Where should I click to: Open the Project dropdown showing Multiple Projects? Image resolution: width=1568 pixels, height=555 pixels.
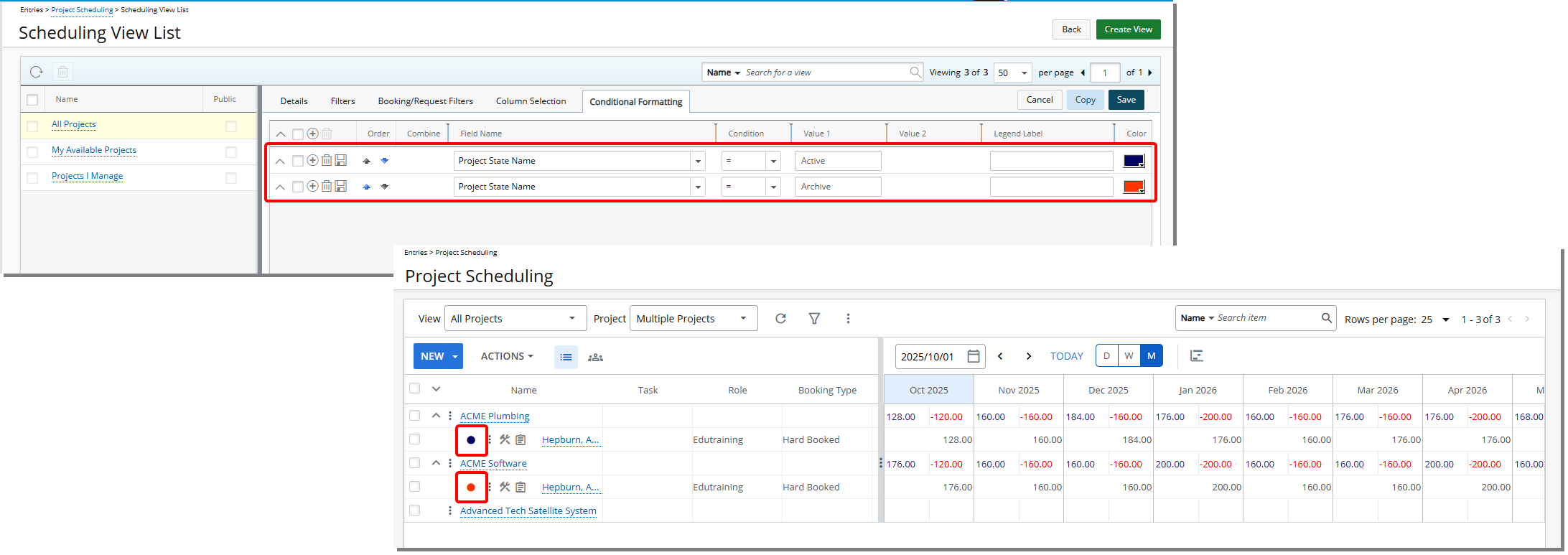[x=694, y=318]
